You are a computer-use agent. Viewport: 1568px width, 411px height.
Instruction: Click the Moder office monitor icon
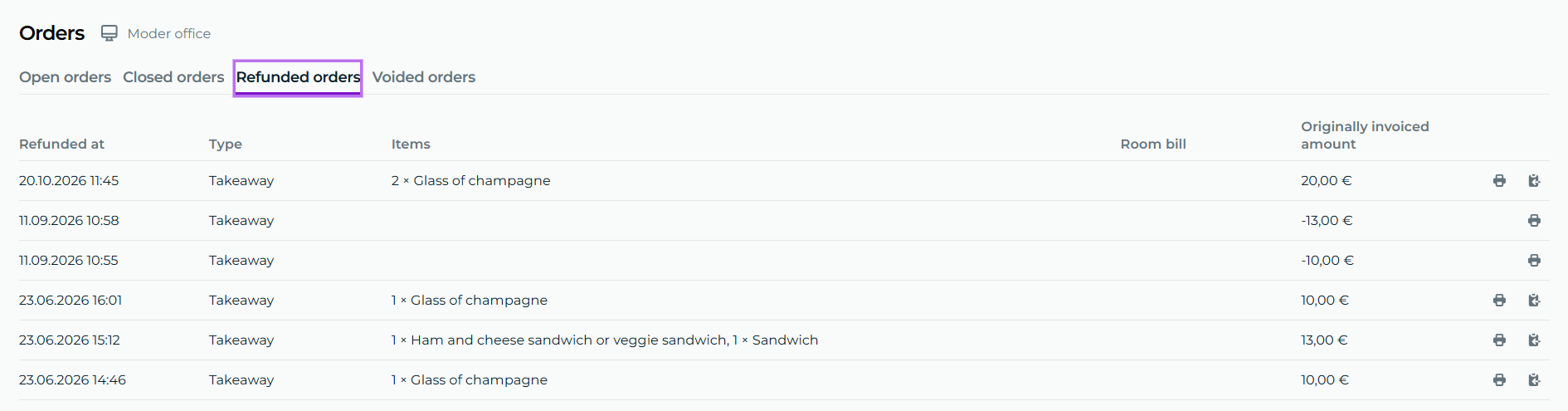109,33
